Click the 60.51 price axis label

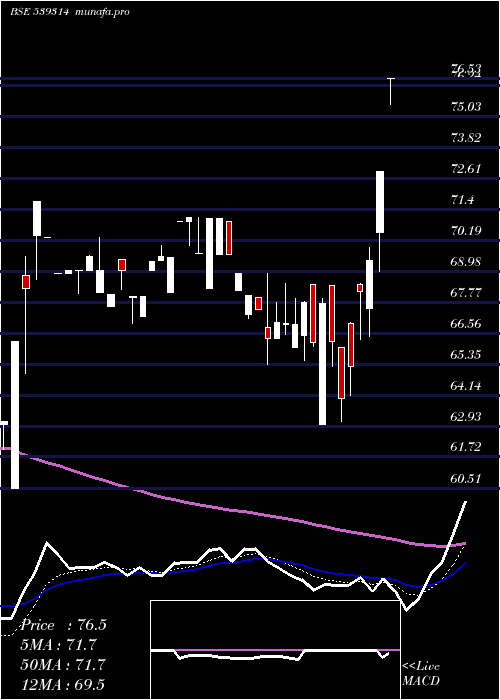click(466, 479)
